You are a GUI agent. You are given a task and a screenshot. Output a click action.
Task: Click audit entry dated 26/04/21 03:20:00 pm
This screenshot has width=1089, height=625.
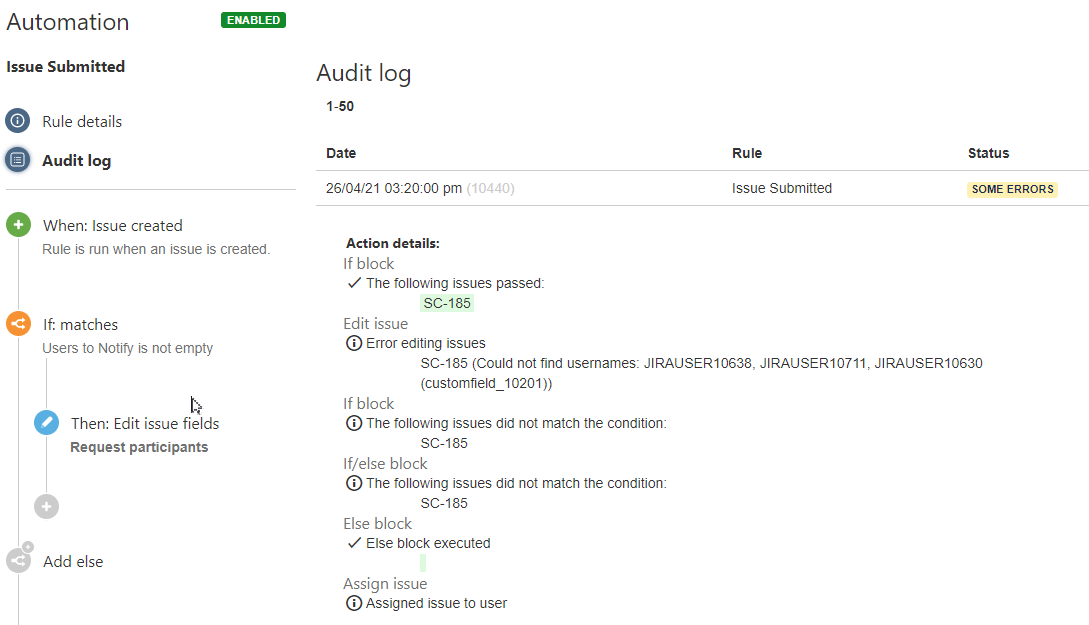[394, 188]
